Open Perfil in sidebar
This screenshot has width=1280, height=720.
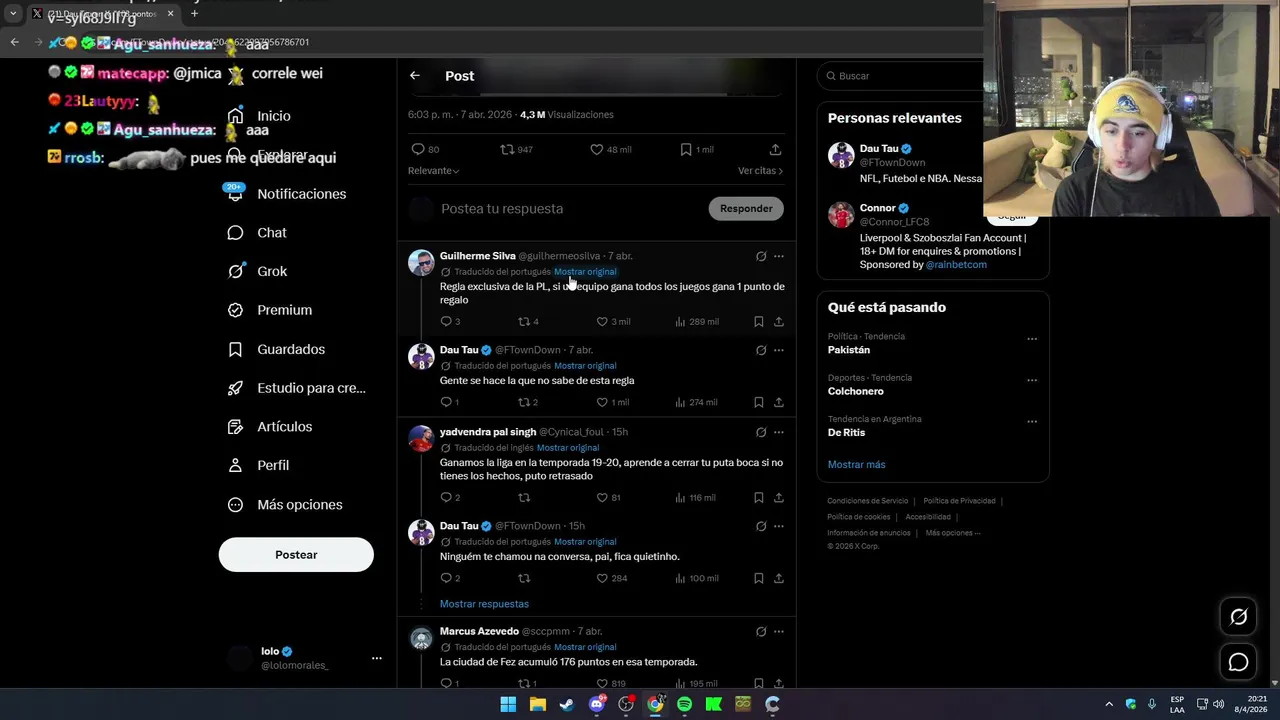(258, 466)
